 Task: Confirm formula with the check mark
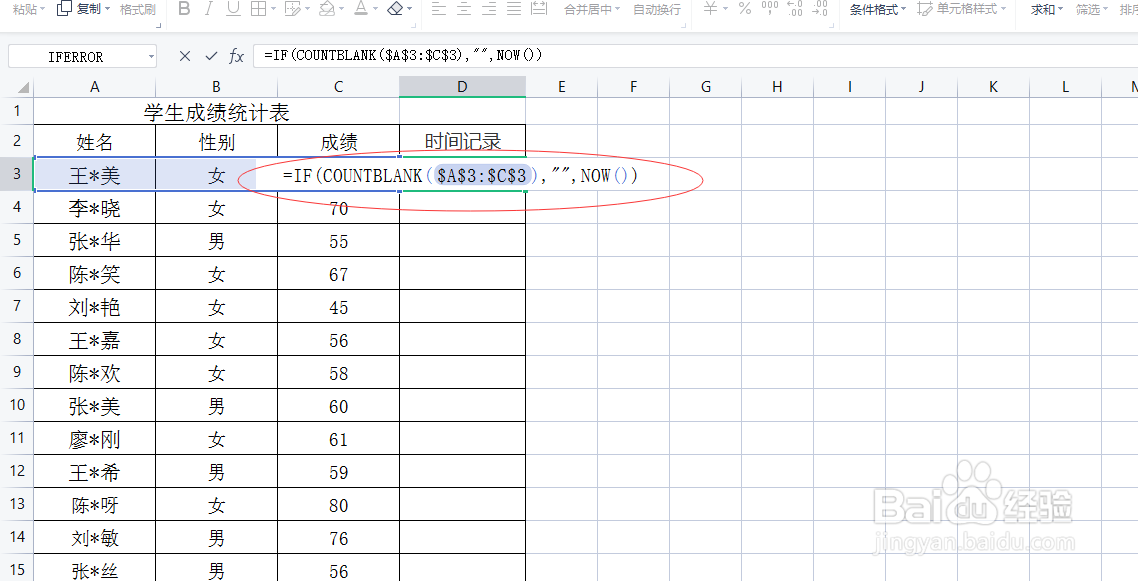tap(210, 54)
